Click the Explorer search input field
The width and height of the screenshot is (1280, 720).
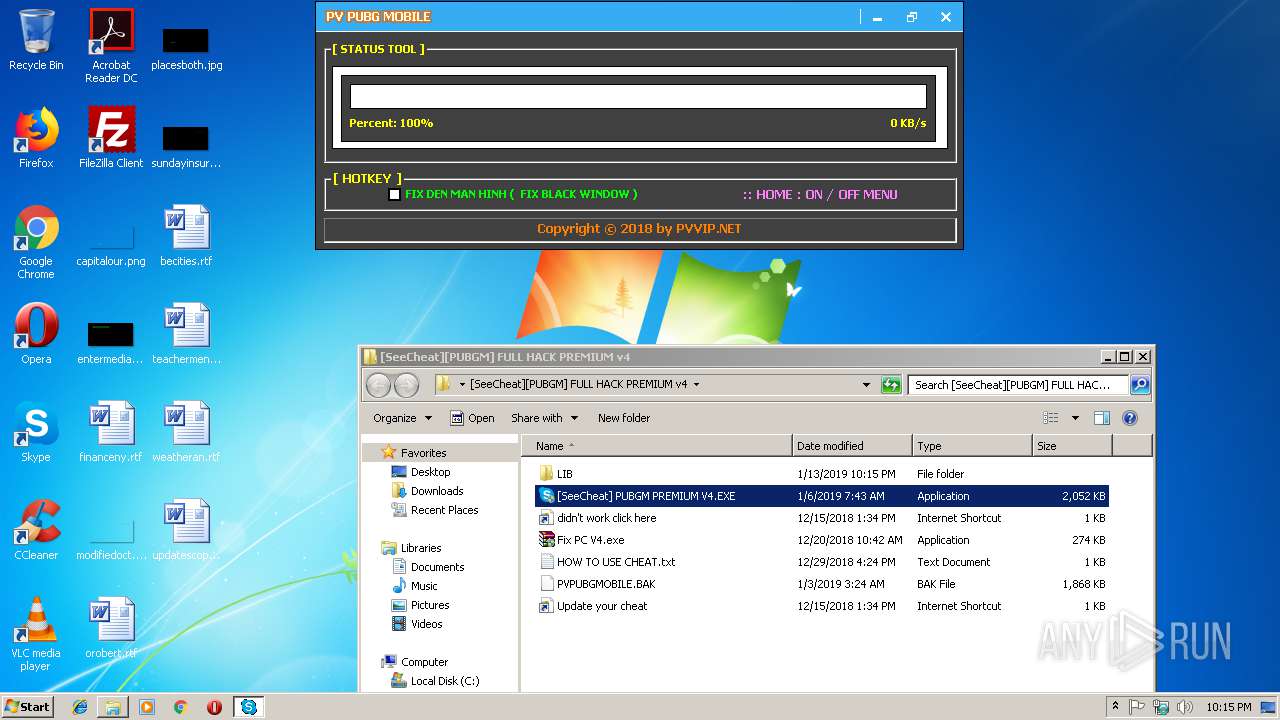click(1019, 385)
